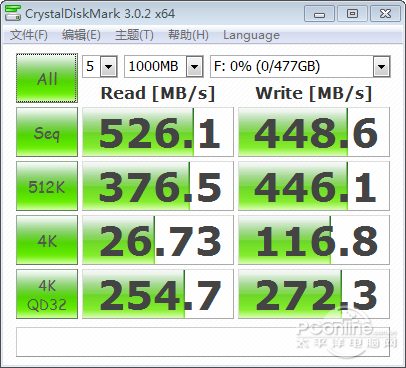Start the Seq sequential test
This screenshot has width=406, height=368.
[x=47, y=132]
